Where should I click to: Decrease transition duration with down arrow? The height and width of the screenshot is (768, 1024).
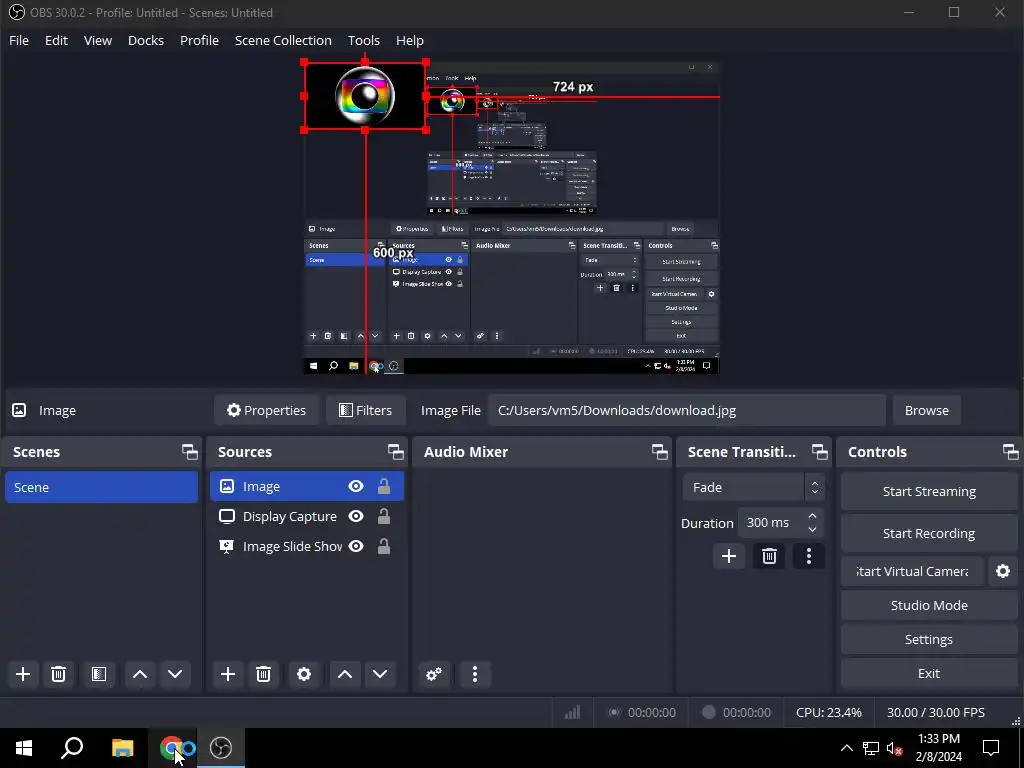[x=812, y=530]
